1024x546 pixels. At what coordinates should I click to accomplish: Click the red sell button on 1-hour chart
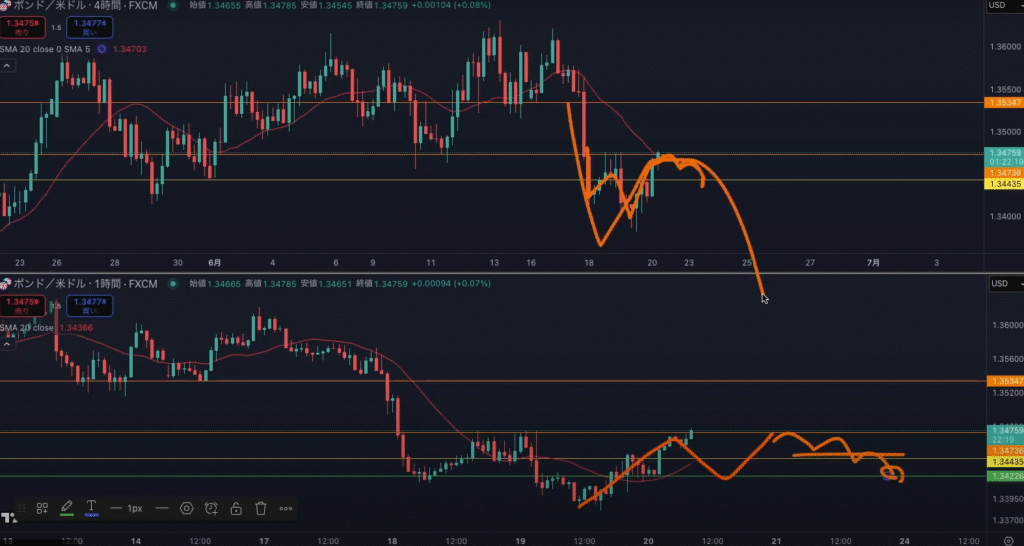(x=23, y=306)
